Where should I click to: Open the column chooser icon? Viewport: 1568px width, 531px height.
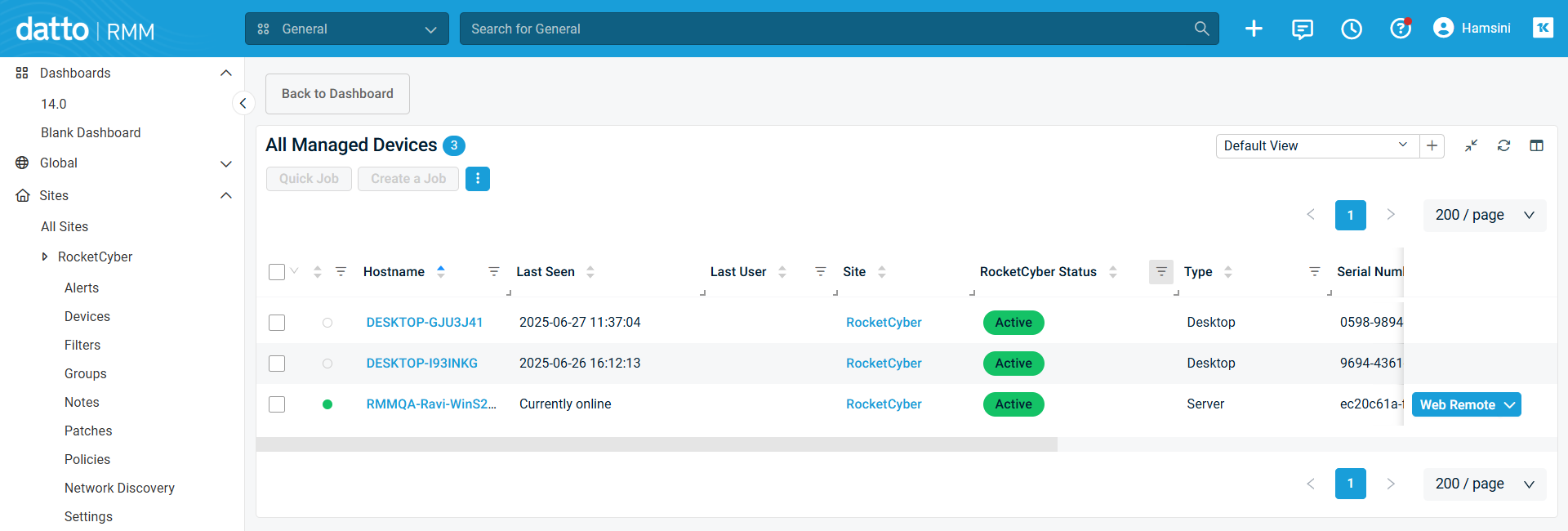1536,145
